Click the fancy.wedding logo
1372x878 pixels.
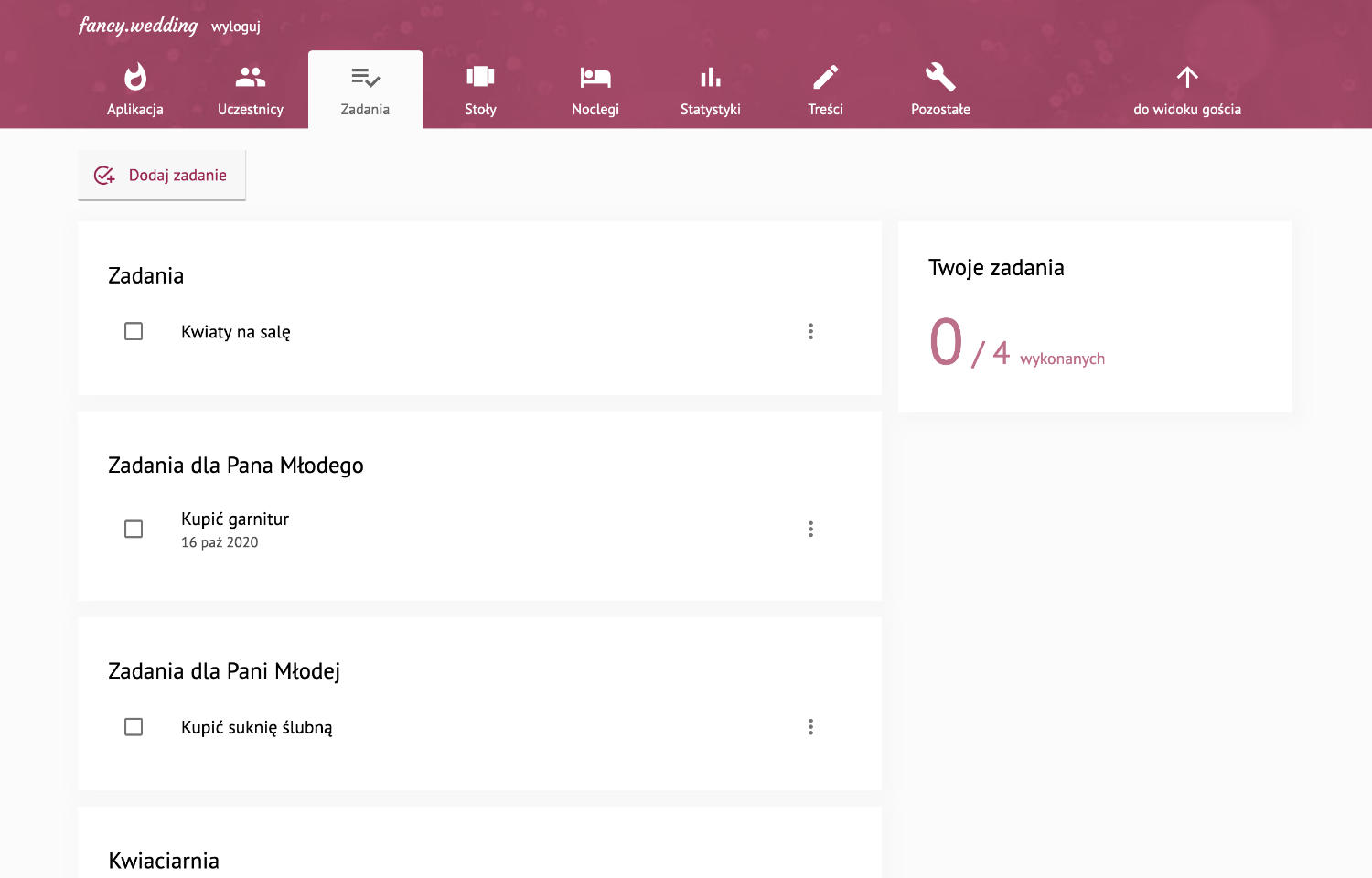(x=137, y=25)
